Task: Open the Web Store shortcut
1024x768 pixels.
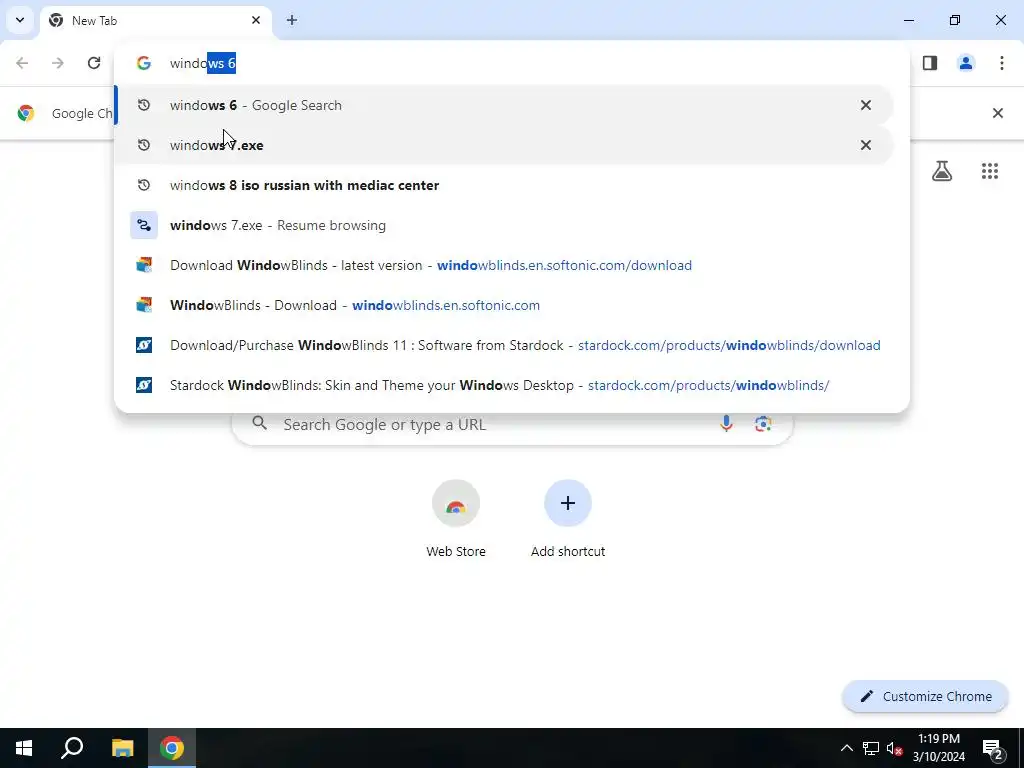Action: coord(456,519)
